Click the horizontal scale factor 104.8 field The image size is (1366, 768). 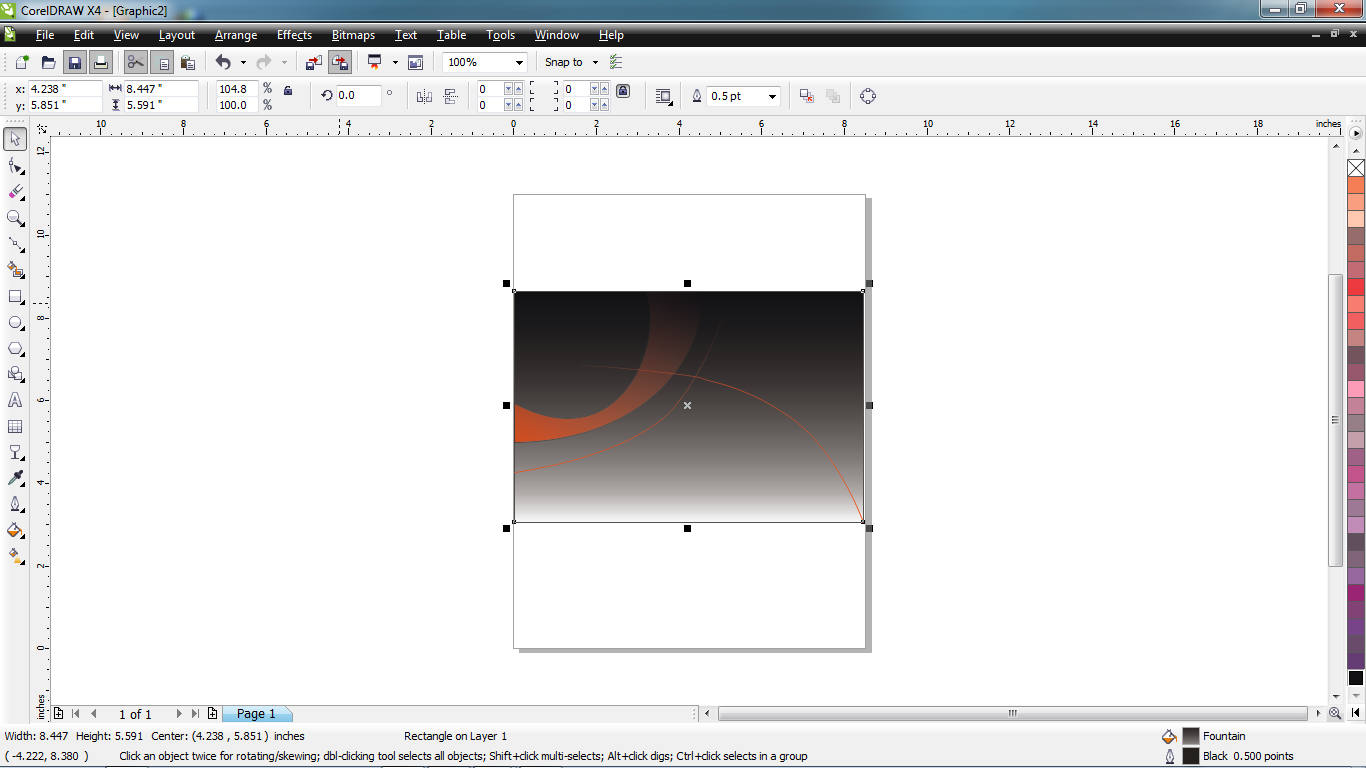(x=237, y=89)
